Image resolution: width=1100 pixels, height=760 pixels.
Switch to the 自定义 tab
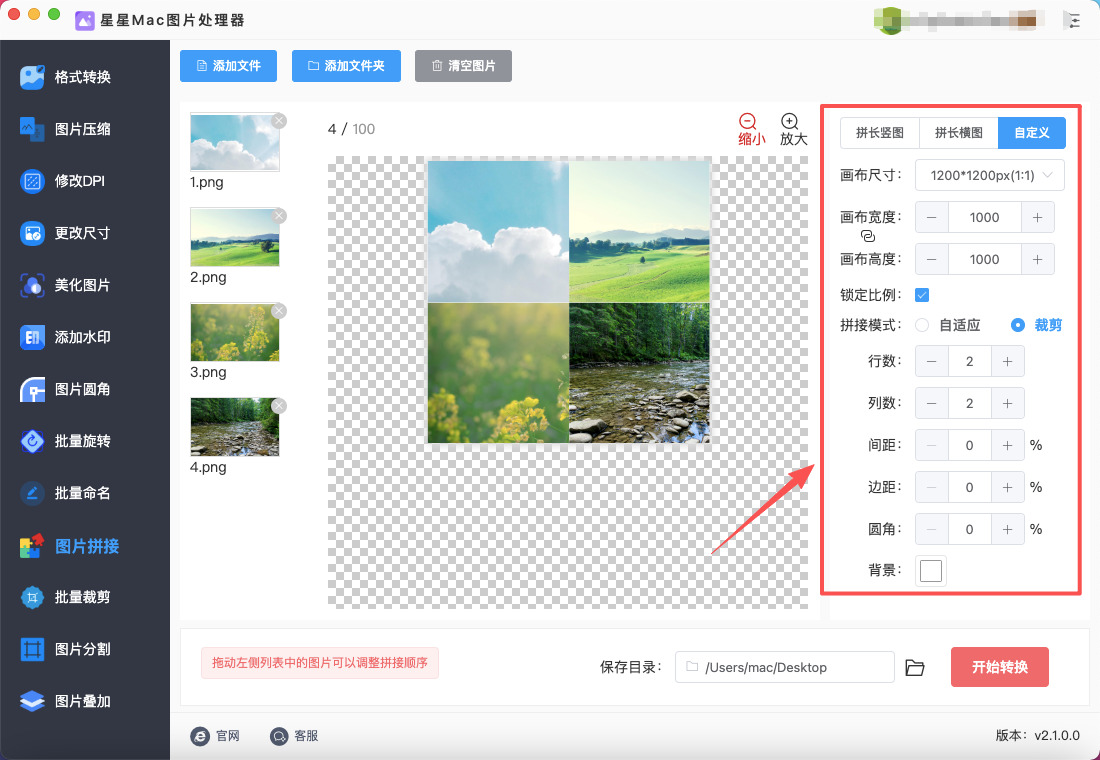coord(1032,133)
